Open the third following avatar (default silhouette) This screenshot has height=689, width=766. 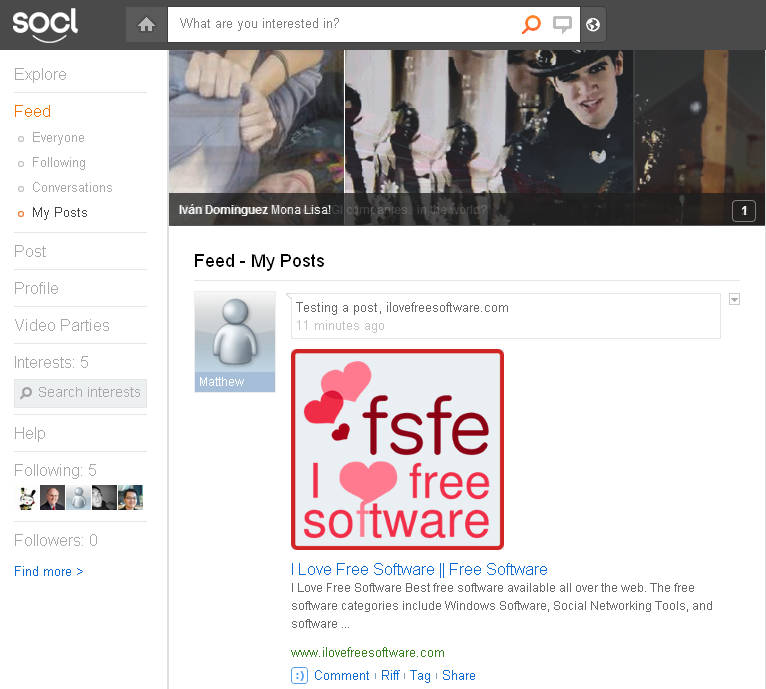tap(78, 498)
